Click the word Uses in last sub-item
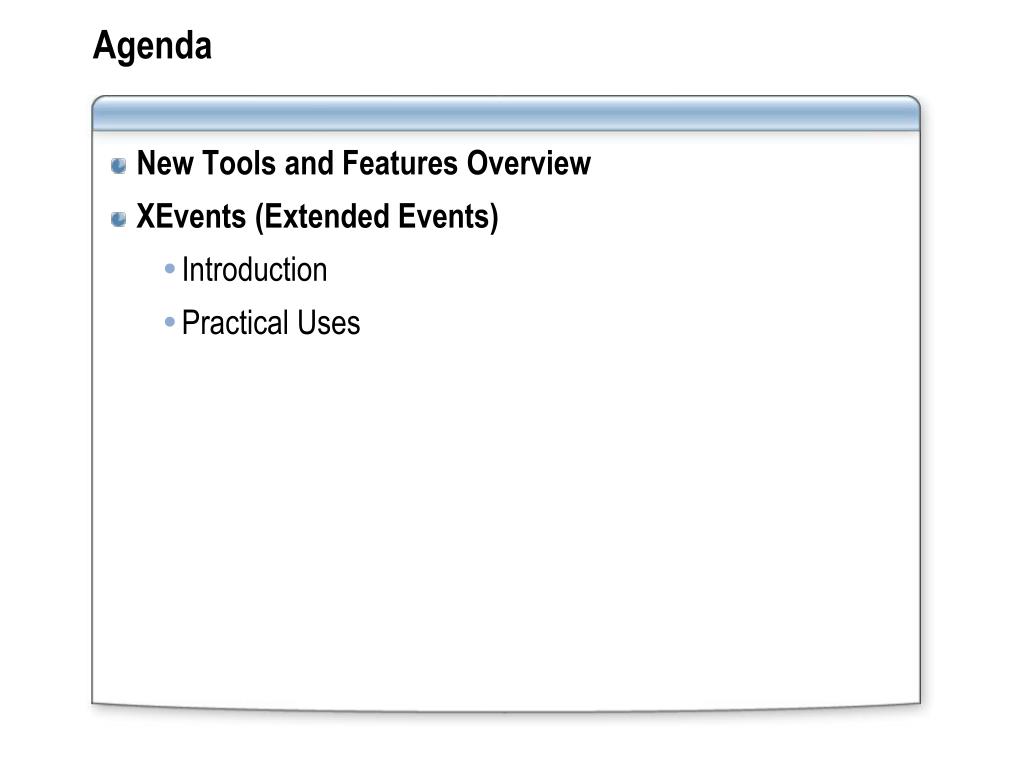Viewport: 1024px width, 768px height. (x=328, y=323)
